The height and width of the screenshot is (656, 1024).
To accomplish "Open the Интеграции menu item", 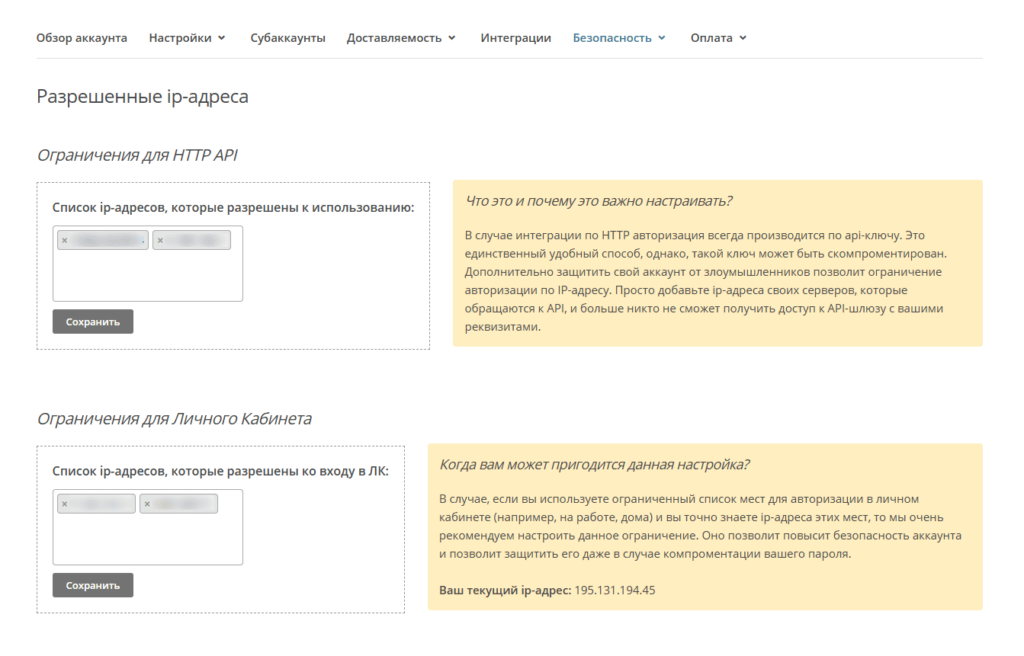I will [515, 38].
